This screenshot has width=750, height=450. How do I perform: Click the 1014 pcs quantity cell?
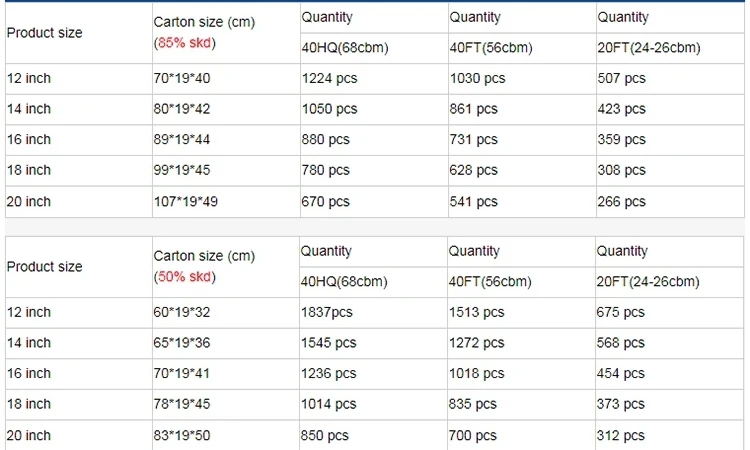click(x=329, y=405)
